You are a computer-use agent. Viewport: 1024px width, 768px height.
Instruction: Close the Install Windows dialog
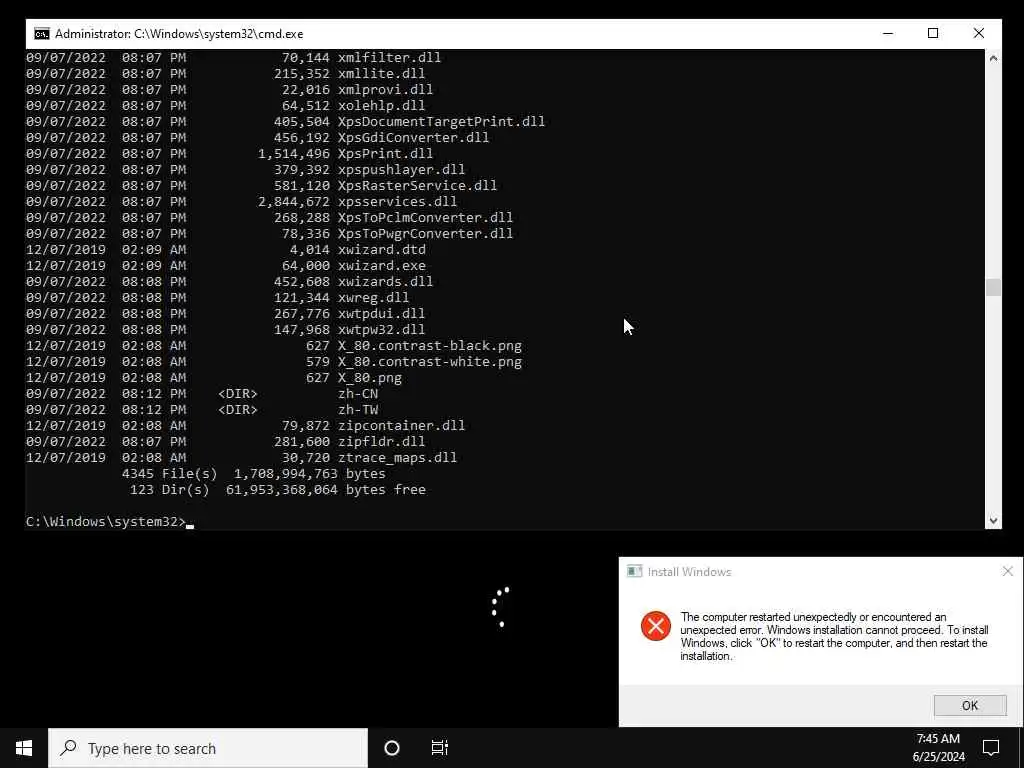1008,571
